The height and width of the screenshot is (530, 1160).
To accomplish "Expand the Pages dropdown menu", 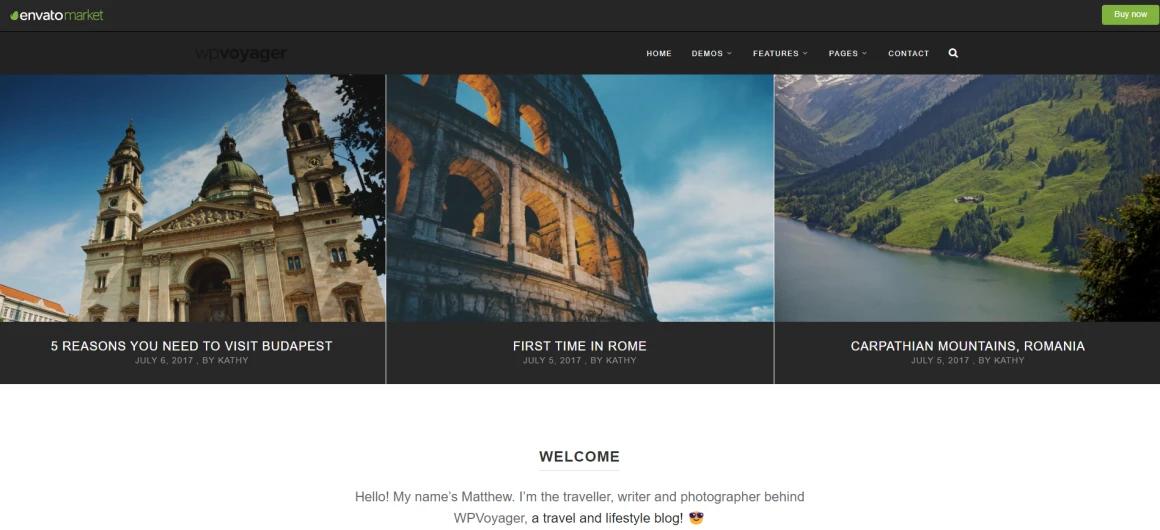I will tap(848, 53).
